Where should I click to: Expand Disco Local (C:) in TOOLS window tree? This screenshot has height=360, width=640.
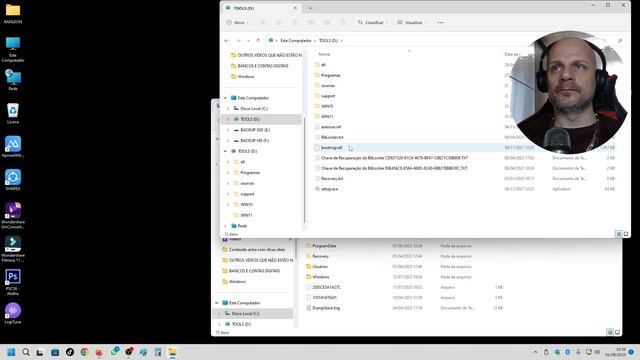click(x=228, y=109)
